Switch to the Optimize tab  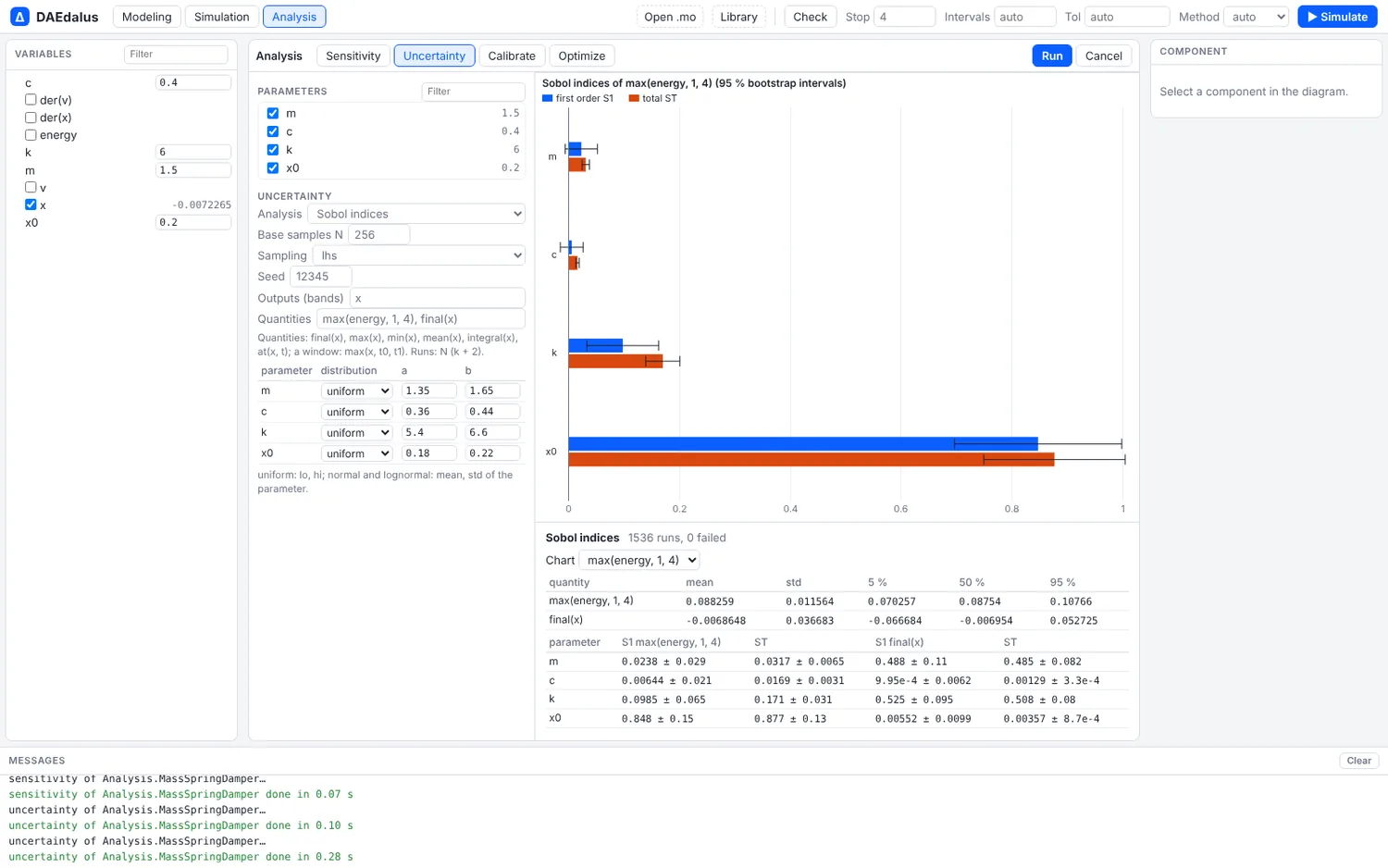582,56
